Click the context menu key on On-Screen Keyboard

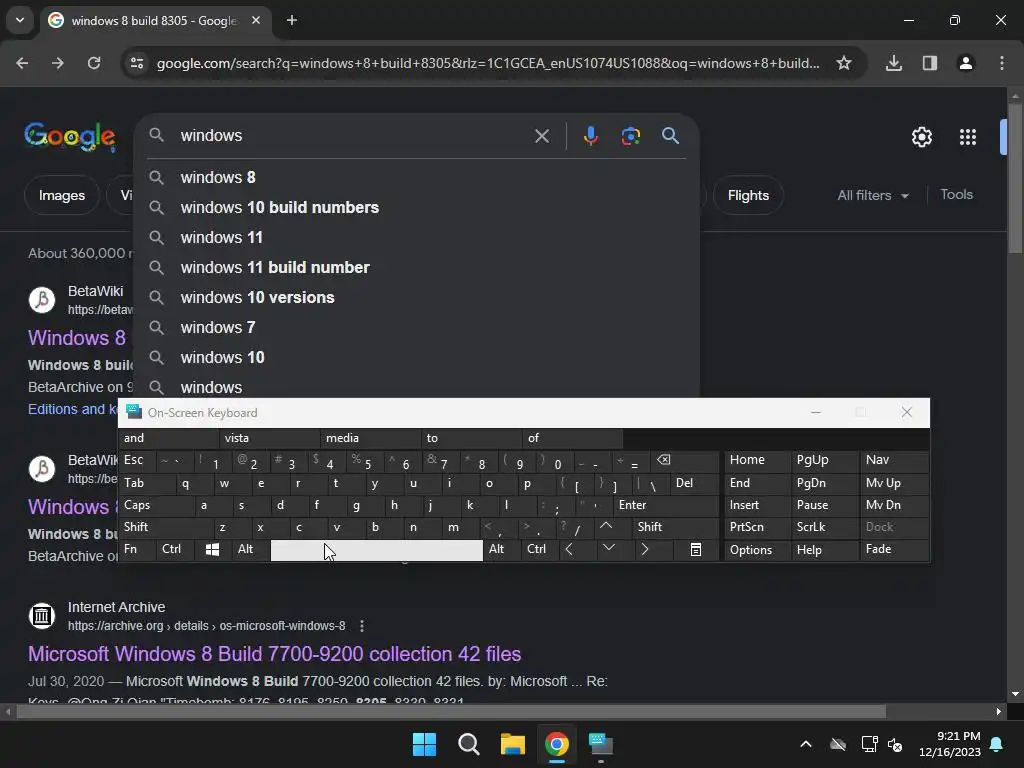696,550
